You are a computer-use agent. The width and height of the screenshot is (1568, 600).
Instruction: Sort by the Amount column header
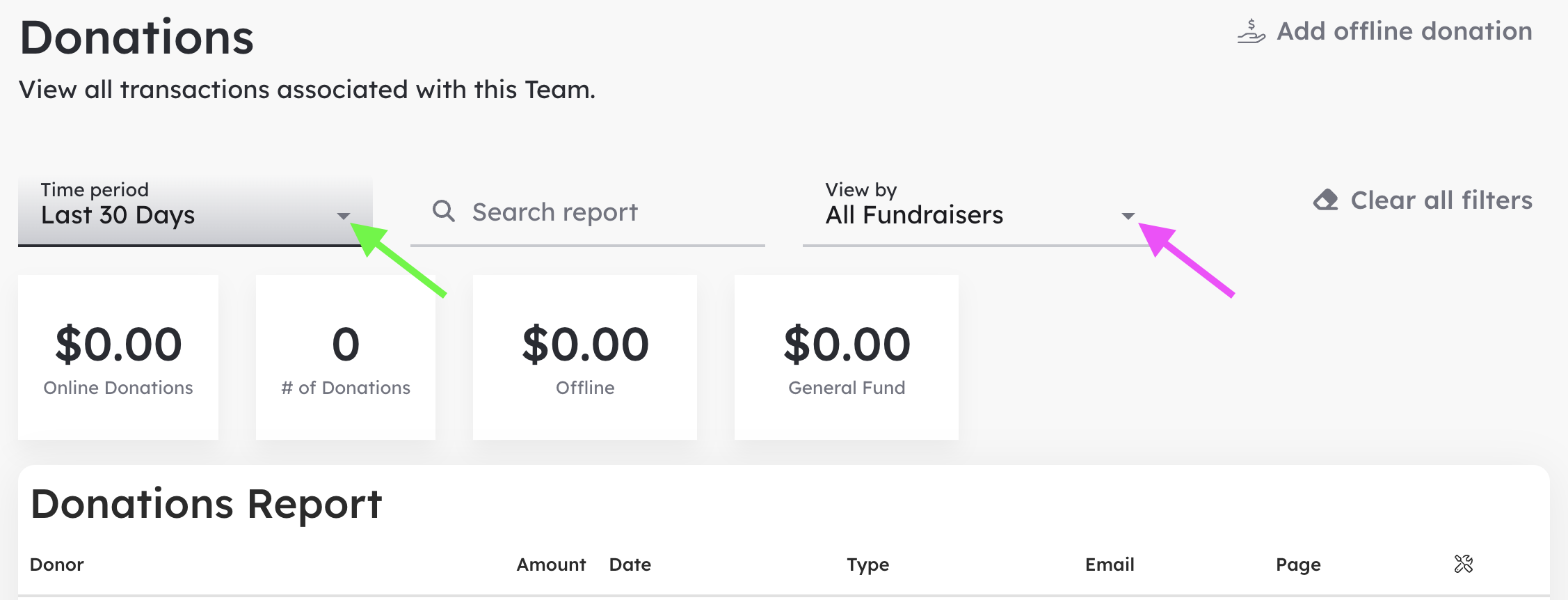[551, 565]
